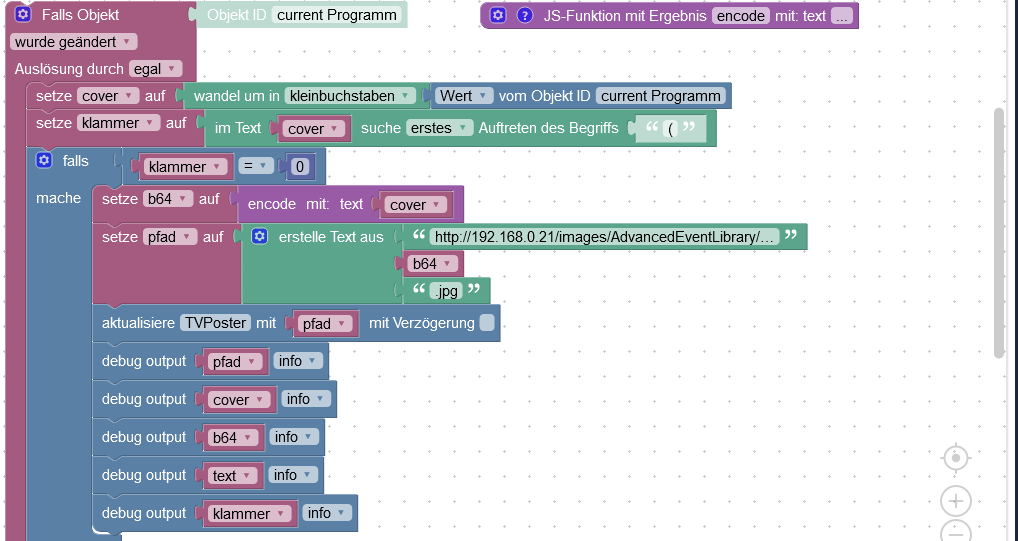Click the vertical workspace scrollbar
1018x541 pixels.
click(x=999, y=233)
